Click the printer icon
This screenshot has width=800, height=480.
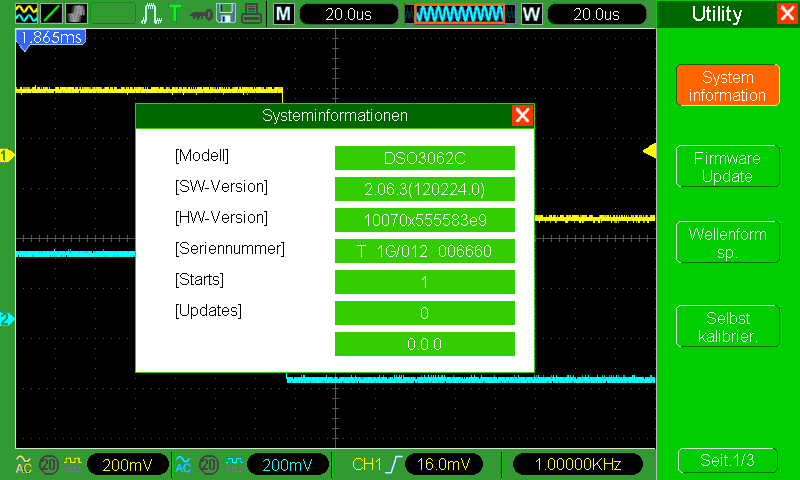pyautogui.click(x=251, y=14)
